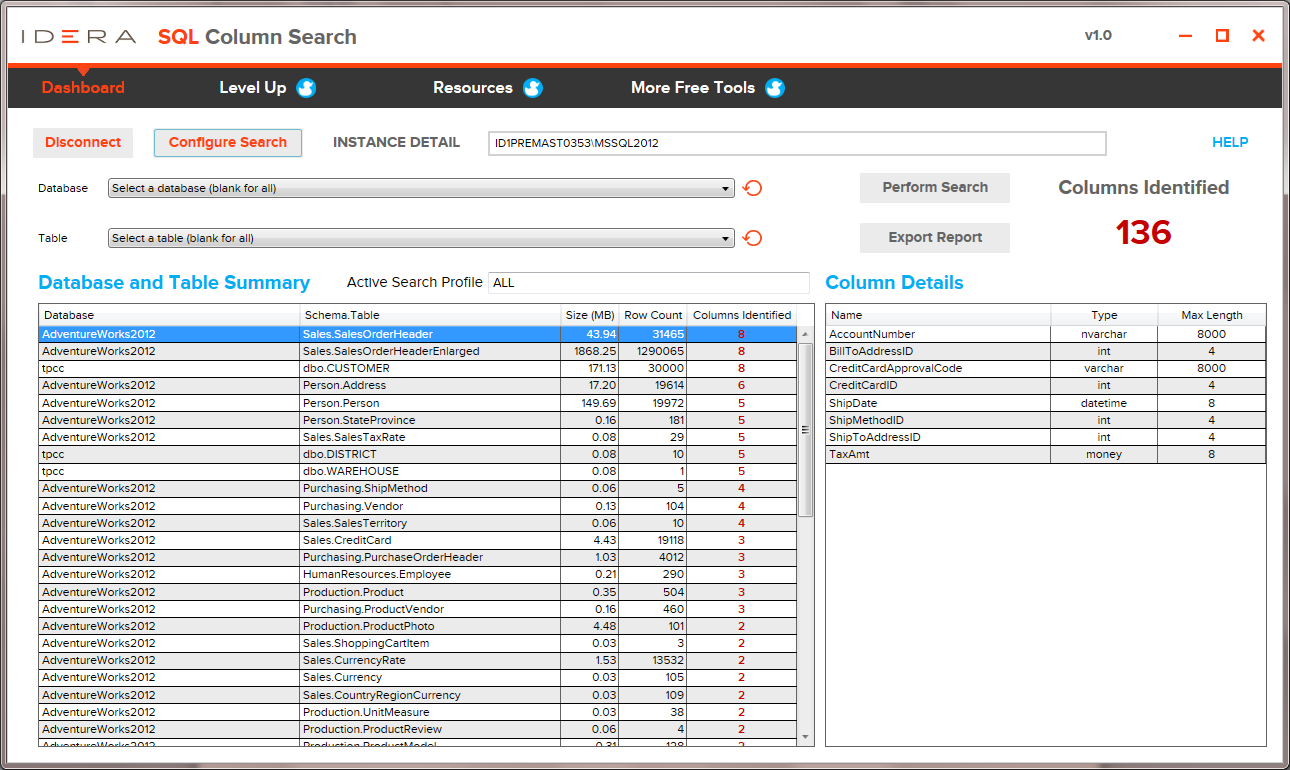Open the HELP link
Screen dimensions: 1290x770
pyautogui.click(x=1229, y=143)
